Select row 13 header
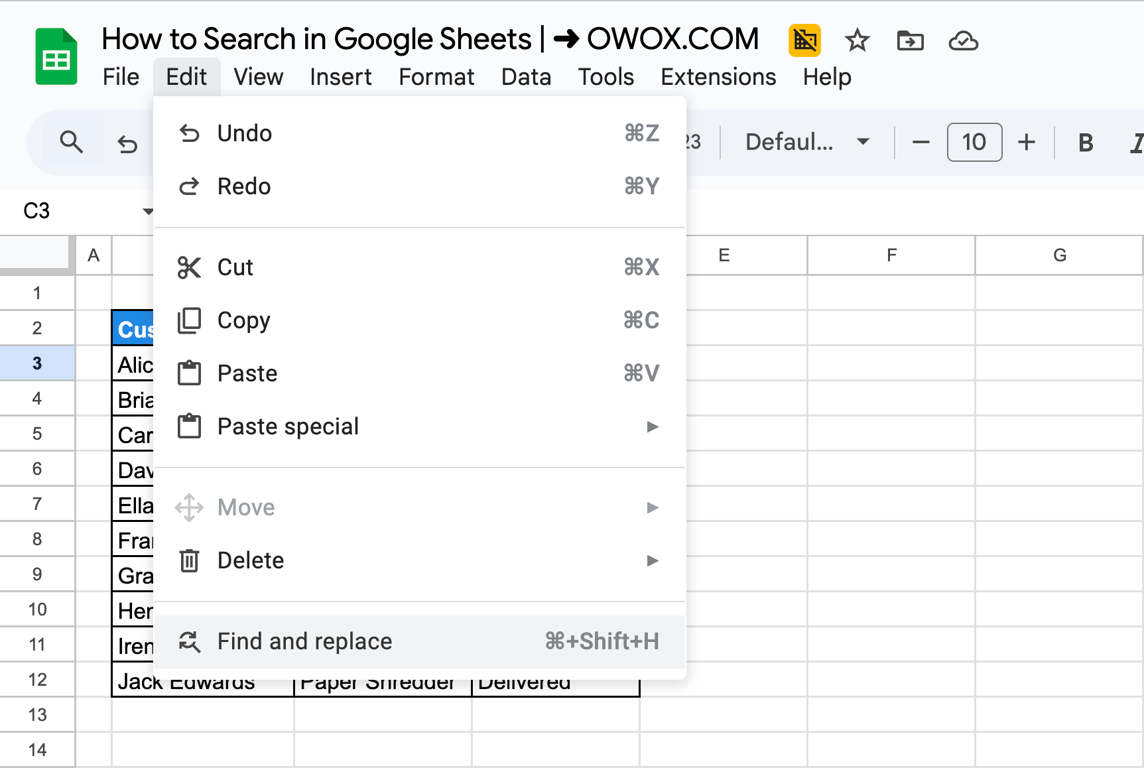Viewport: 1144px width, 768px height. (x=37, y=715)
